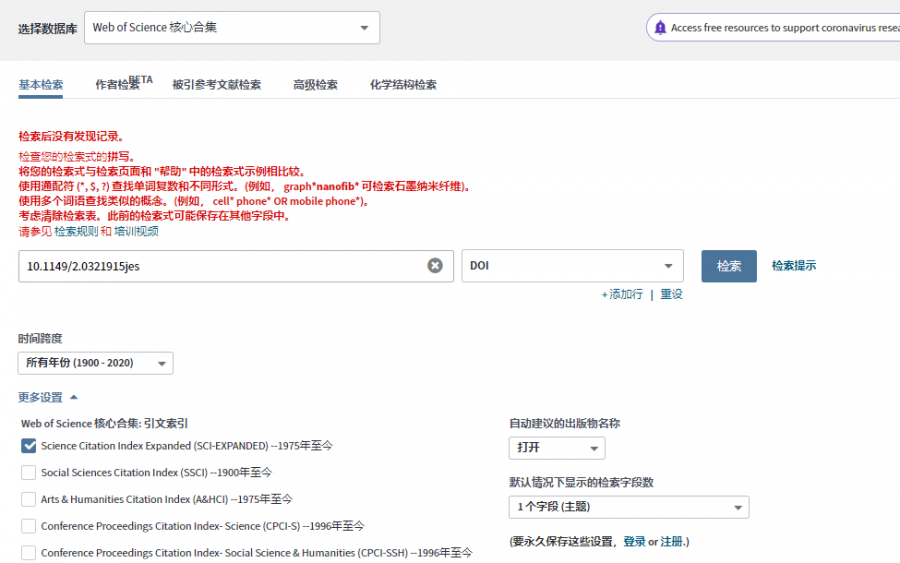Click the coronavirus resources bell icon
The height and width of the screenshot is (563, 900).
660,28
